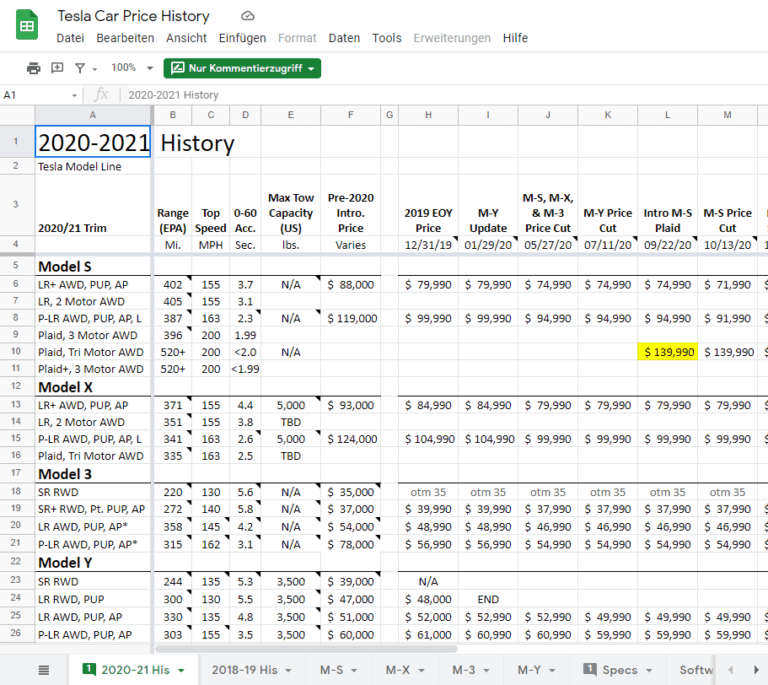Screen dimensions: 768x685
Task: Select the 12/31/19 date cell
Action: click(x=429, y=245)
